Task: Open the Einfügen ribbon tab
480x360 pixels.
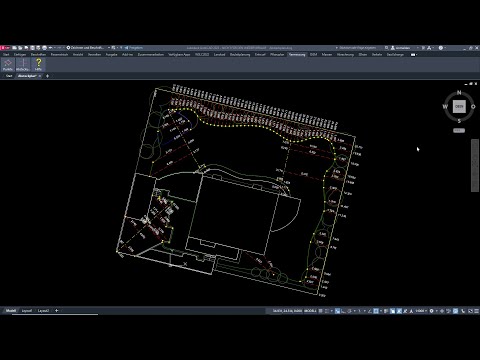Action: (20, 55)
